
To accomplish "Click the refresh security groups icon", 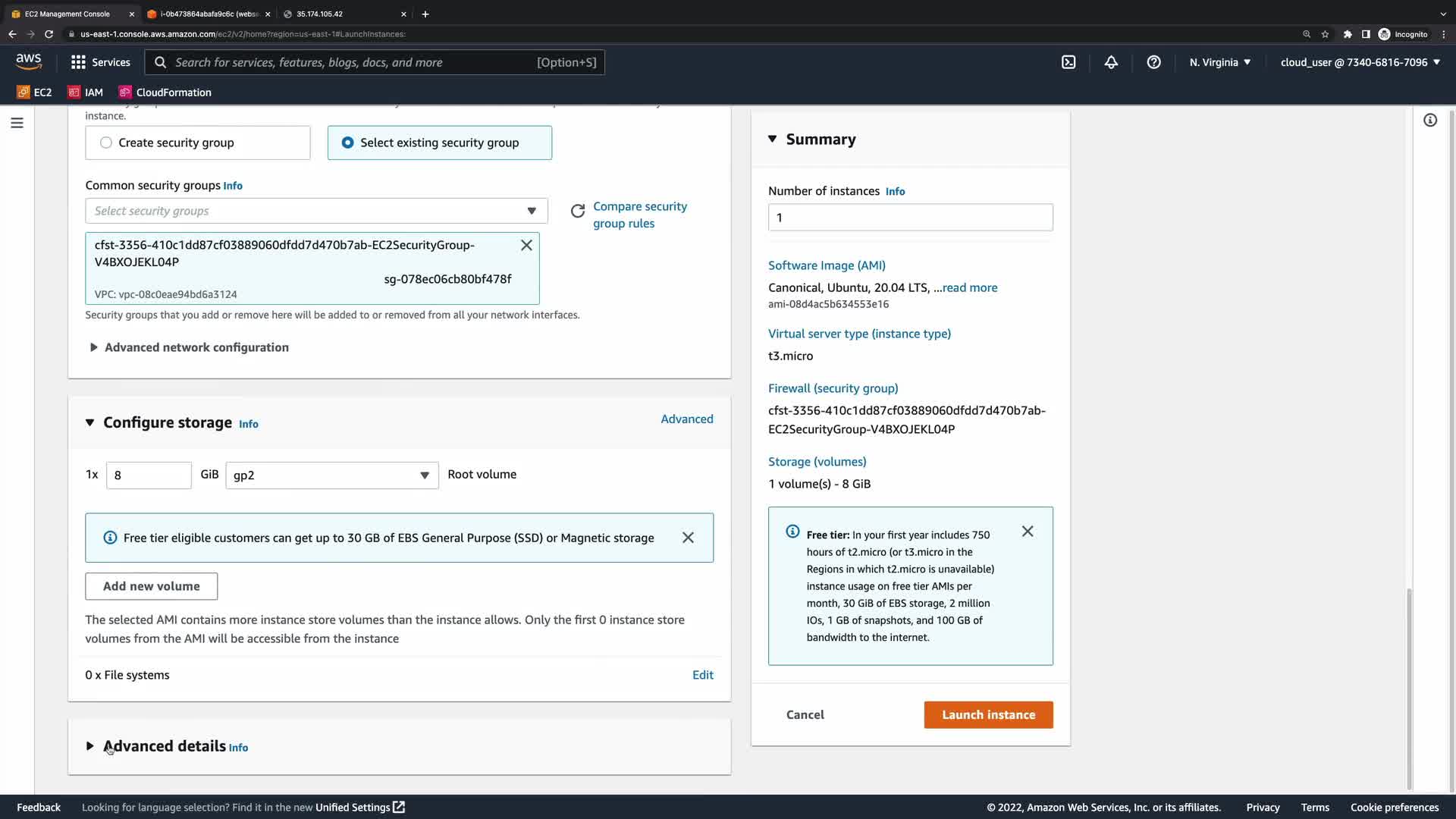I will (578, 211).
